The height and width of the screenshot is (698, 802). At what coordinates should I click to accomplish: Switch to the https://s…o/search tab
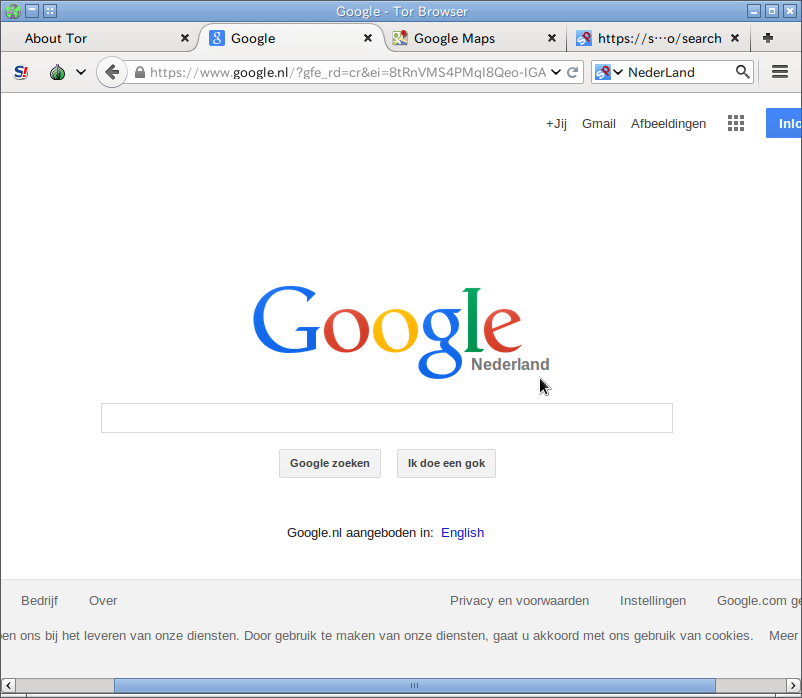pyautogui.click(x=659, y=38)
